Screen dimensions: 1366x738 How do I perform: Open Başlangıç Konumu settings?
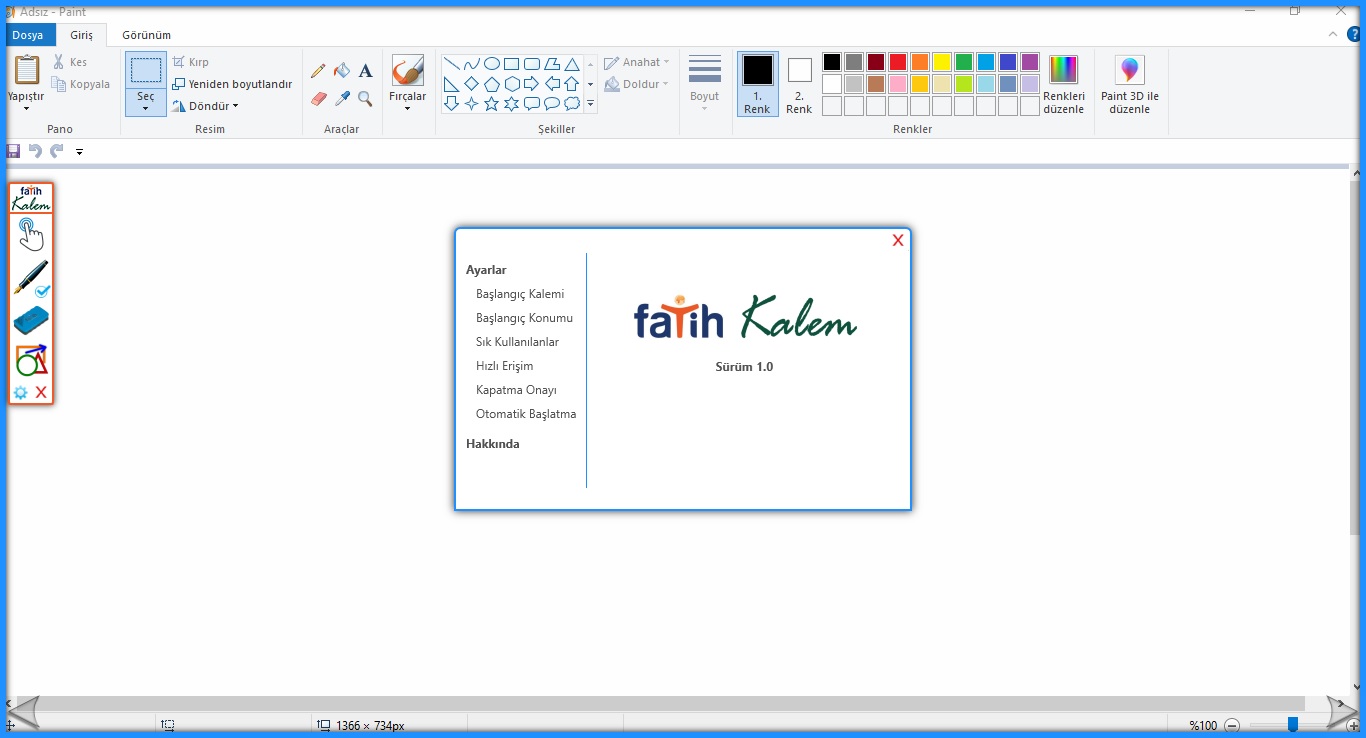(x=524, y=318)
